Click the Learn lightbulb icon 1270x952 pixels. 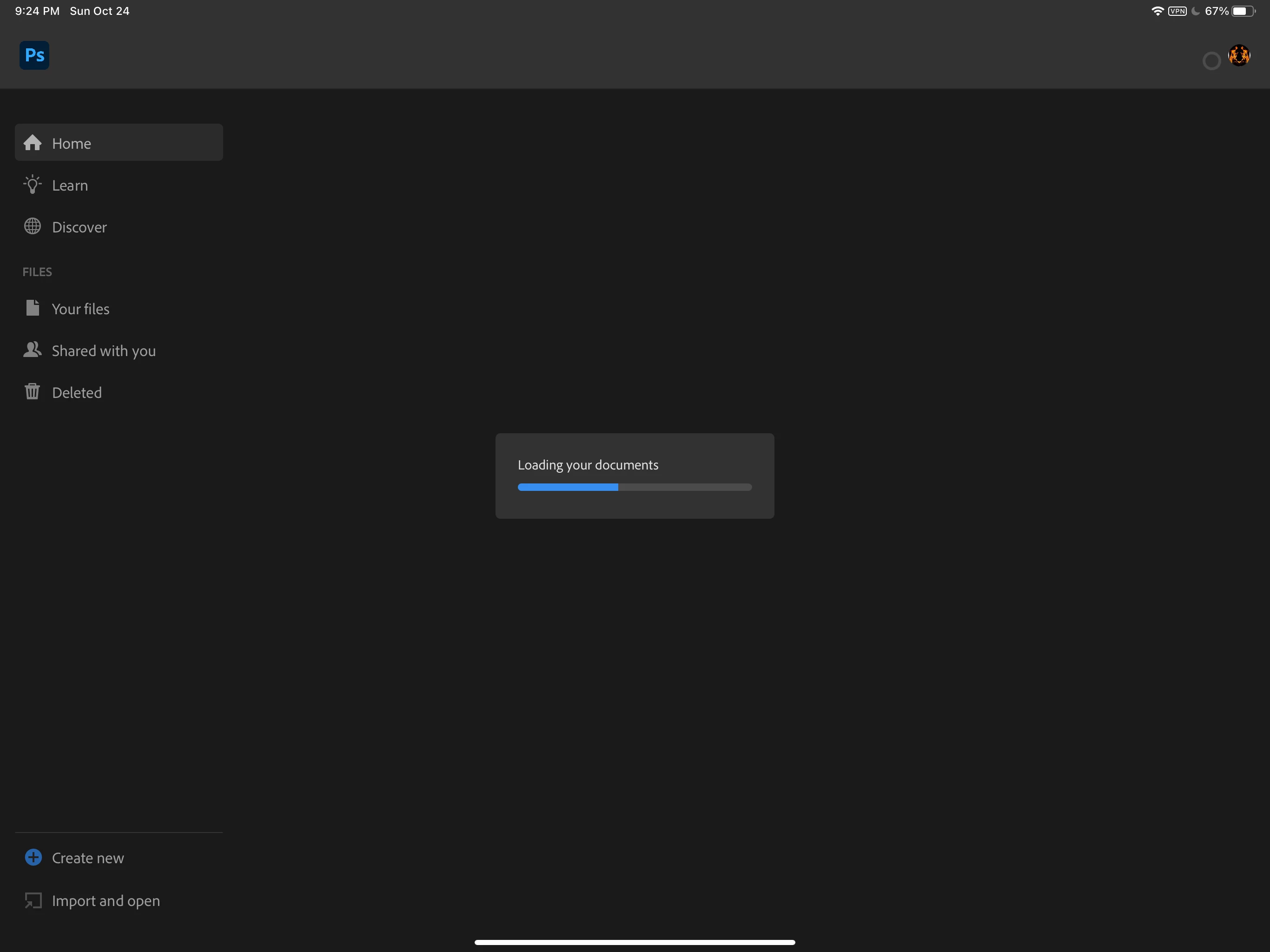click(33, 185)
